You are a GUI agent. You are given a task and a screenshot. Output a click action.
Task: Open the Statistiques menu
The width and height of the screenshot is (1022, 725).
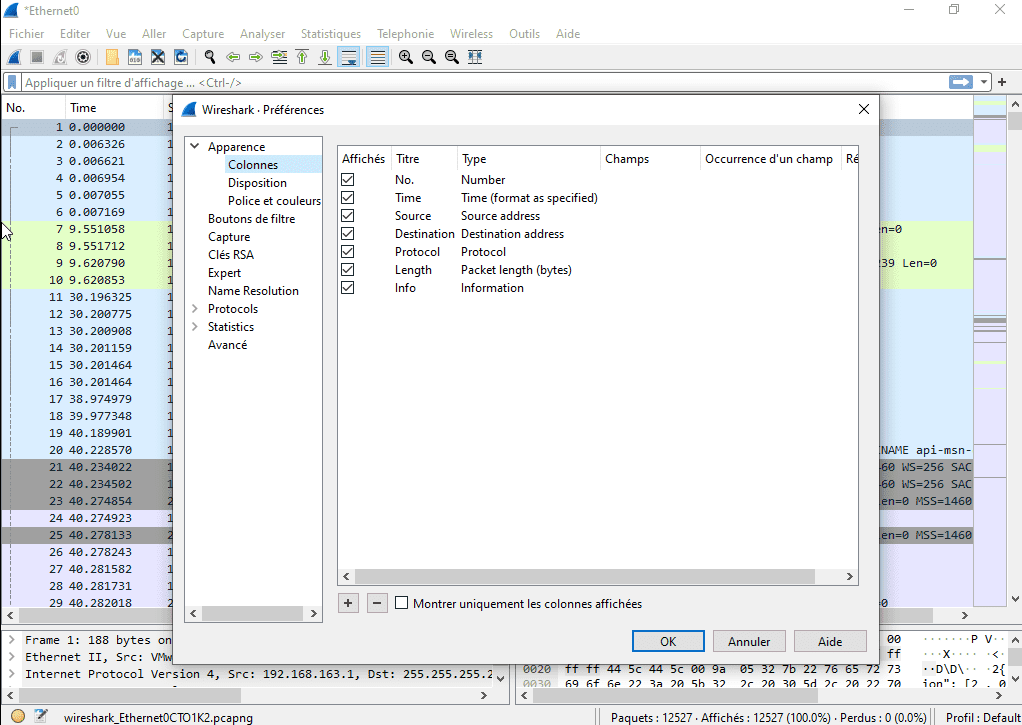coord(330,34)
